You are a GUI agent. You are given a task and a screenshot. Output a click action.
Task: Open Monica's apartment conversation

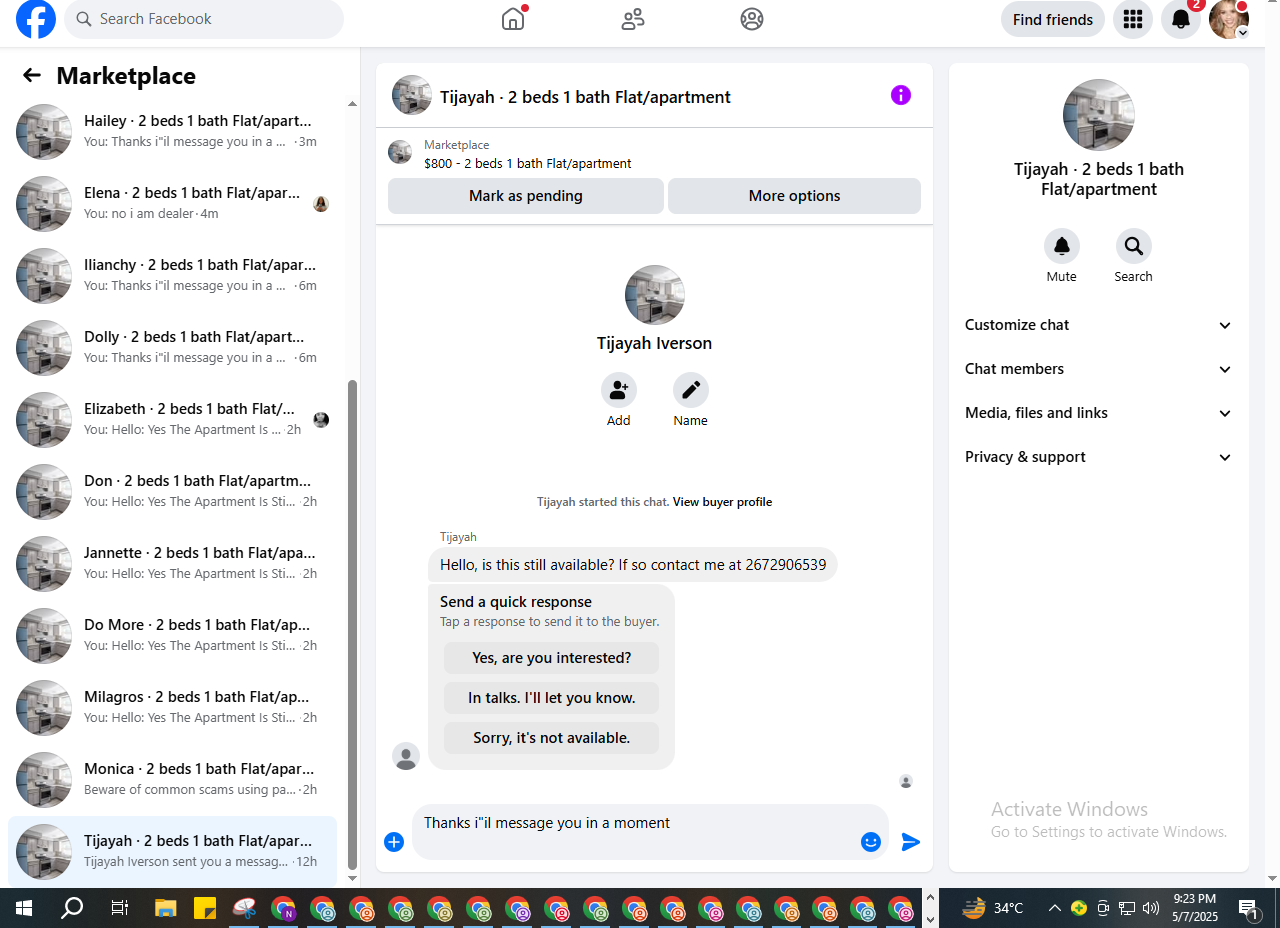(x=172, y=780)
